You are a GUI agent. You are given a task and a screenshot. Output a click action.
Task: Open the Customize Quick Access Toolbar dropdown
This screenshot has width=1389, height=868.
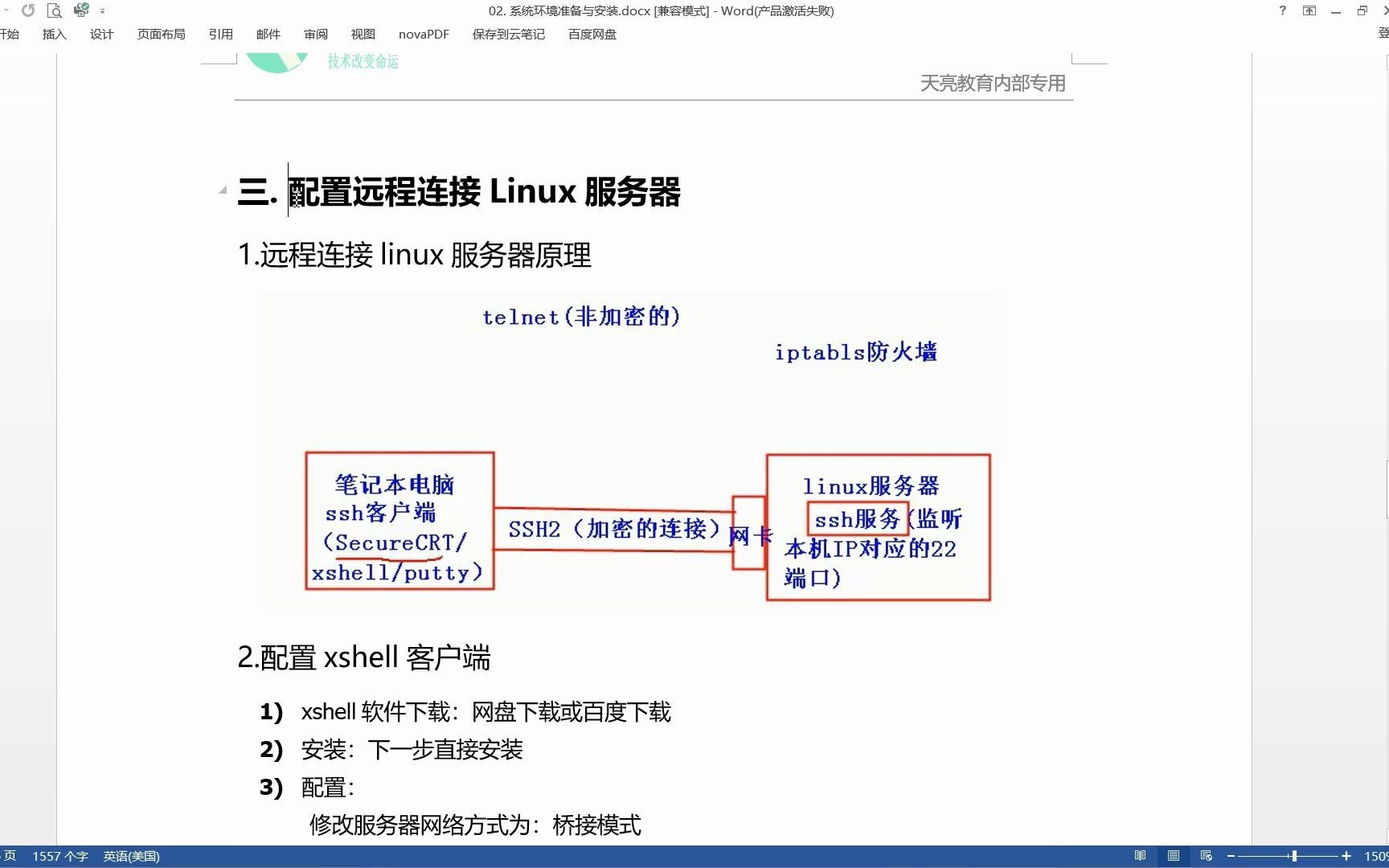pos(102,10)
